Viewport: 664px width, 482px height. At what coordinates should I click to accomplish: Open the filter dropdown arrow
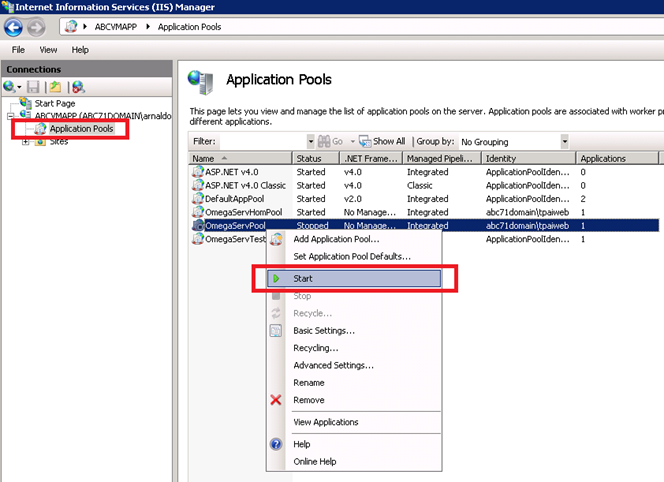coord(310,141)
